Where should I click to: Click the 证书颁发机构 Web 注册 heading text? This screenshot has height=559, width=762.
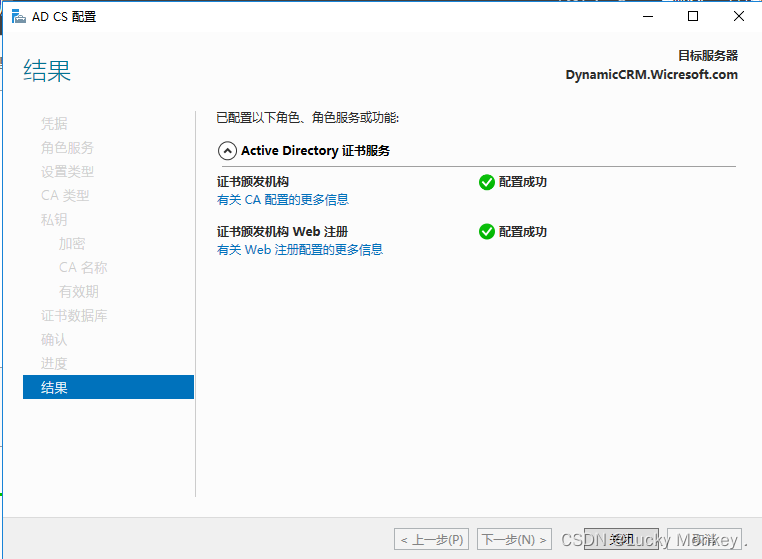[282, 232]
